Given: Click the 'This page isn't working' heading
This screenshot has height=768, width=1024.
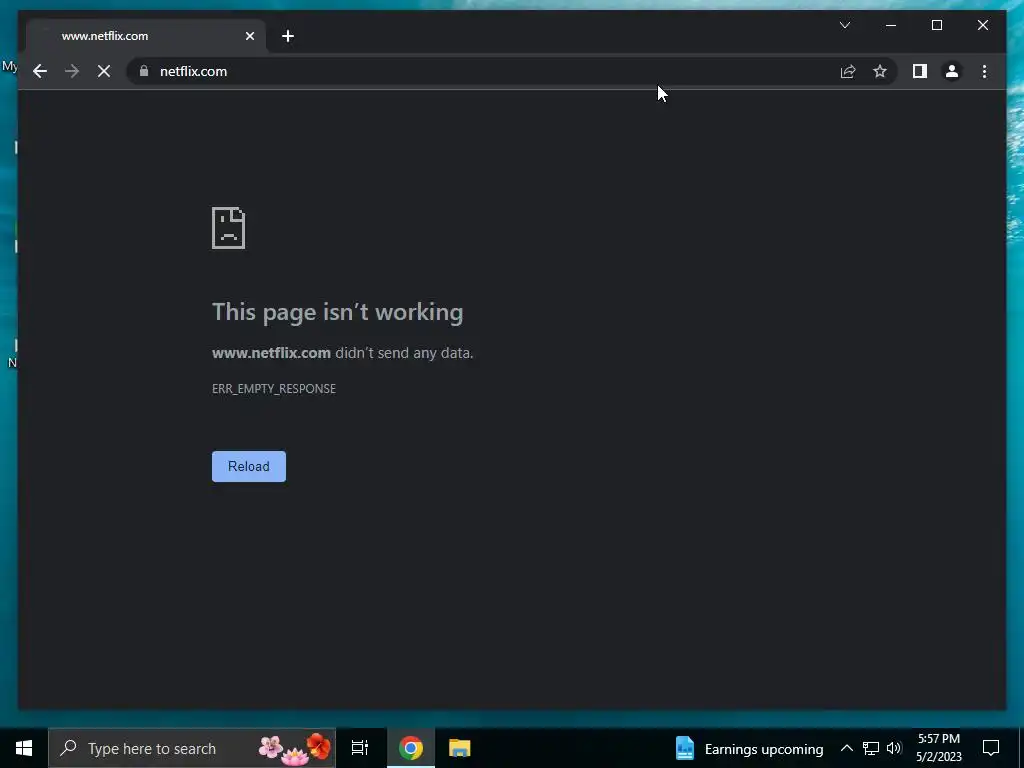Looking at the screenshot, I should (x=338, y=312).
